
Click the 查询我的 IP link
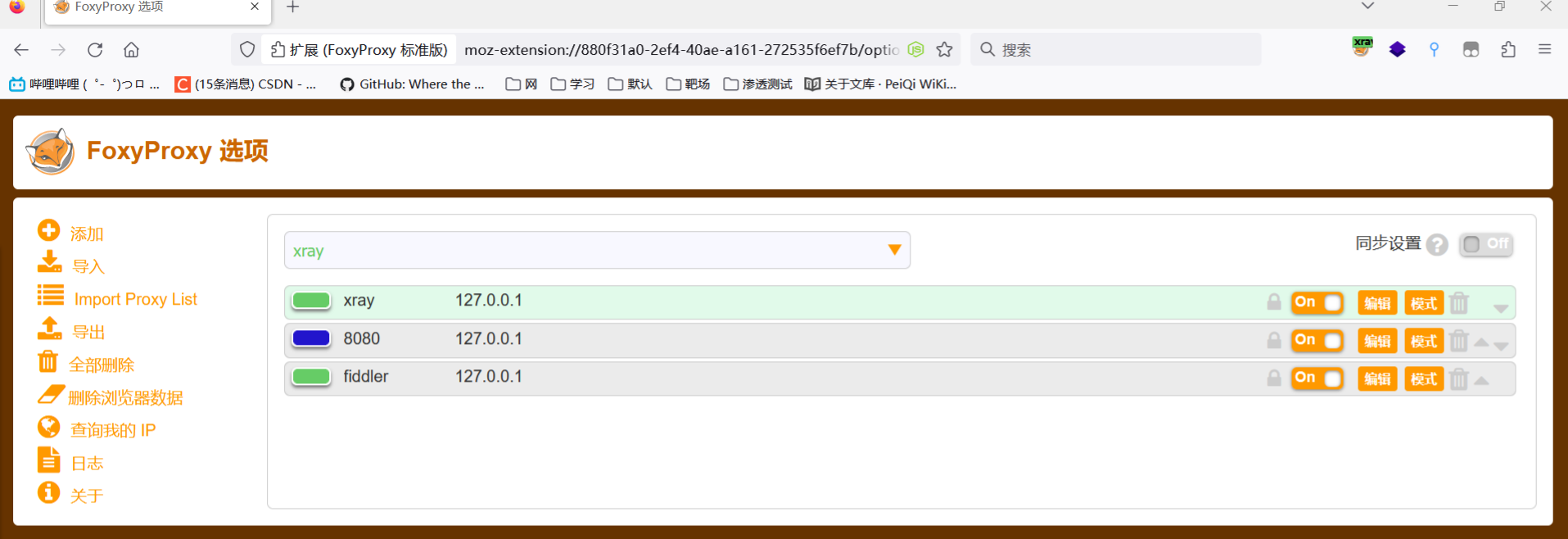click(x=113, y=430)
